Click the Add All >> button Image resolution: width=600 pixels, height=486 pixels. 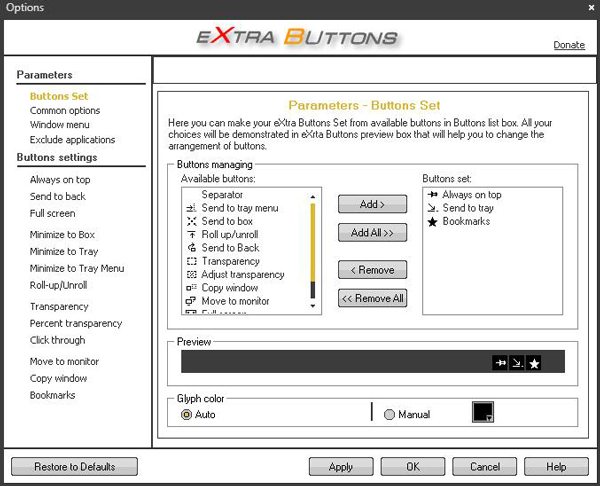[x=372, y=232]
